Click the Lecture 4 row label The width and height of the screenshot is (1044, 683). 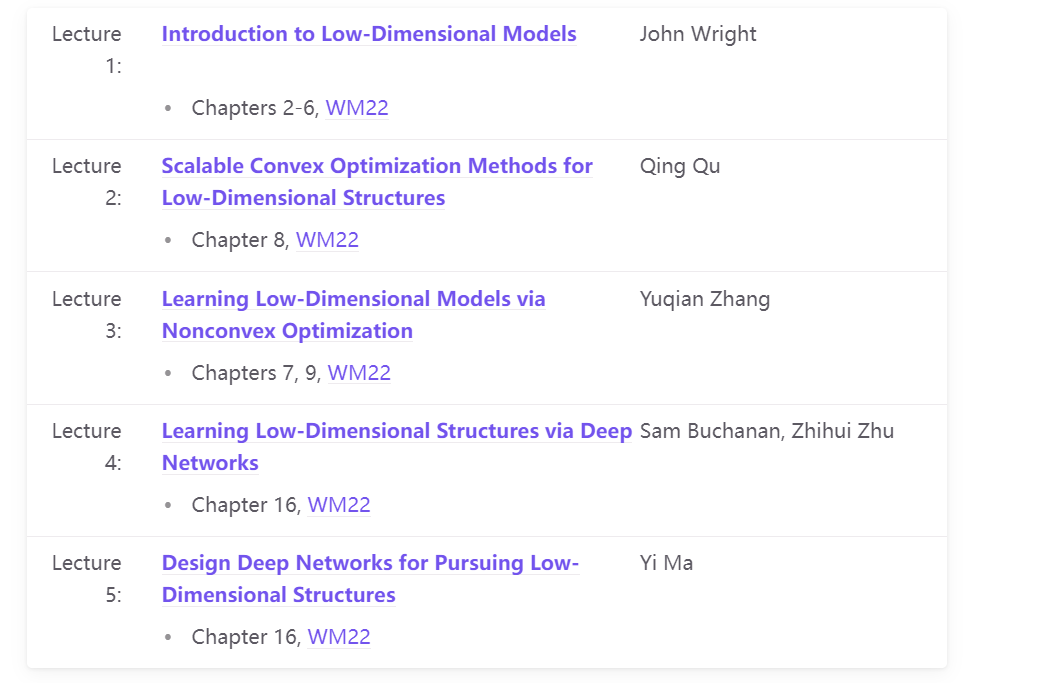[x=87, y=447]
